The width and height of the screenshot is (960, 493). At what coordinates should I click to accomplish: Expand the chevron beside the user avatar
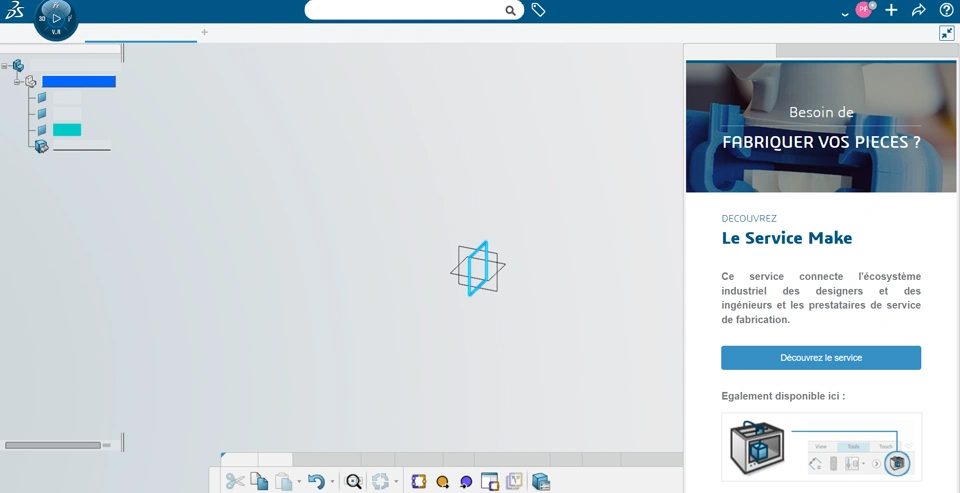point(846,13)
